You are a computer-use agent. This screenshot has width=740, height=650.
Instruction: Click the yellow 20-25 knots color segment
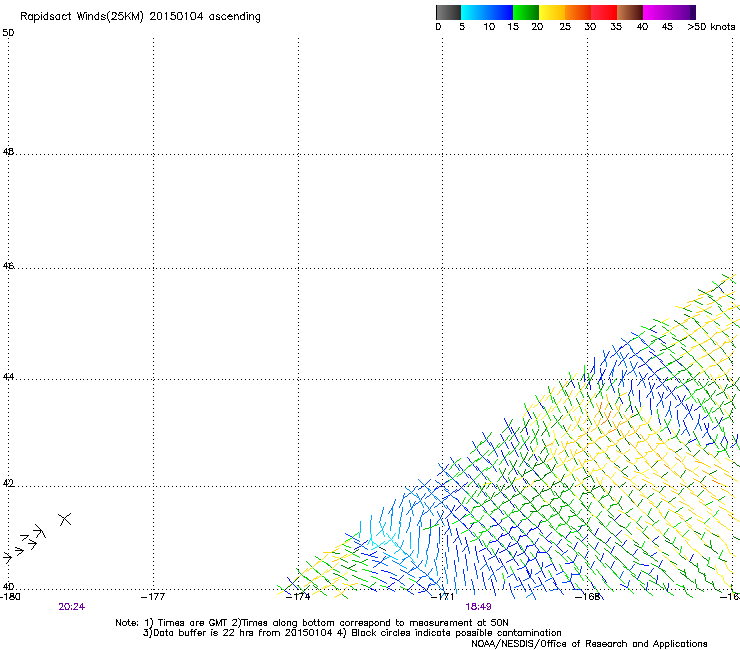552,12
